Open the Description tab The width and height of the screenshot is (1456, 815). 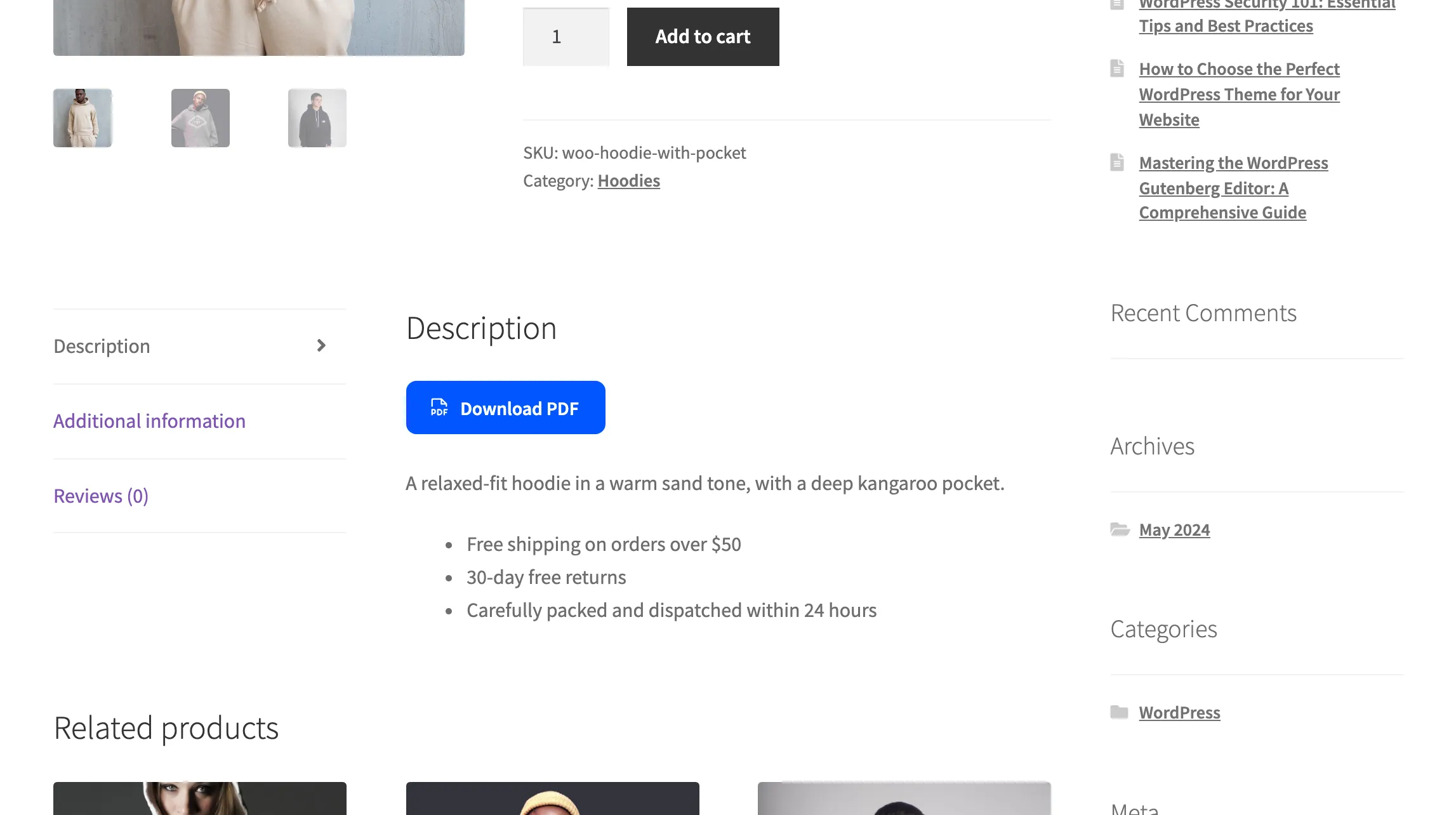point(199,347)
